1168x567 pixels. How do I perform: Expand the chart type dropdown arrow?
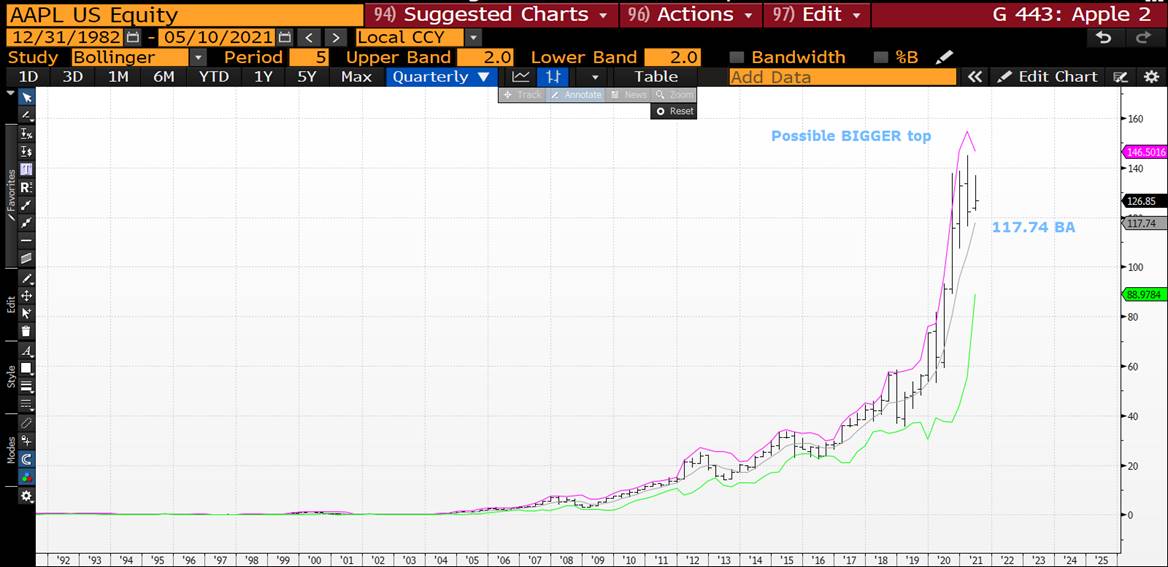click(594, 77)
